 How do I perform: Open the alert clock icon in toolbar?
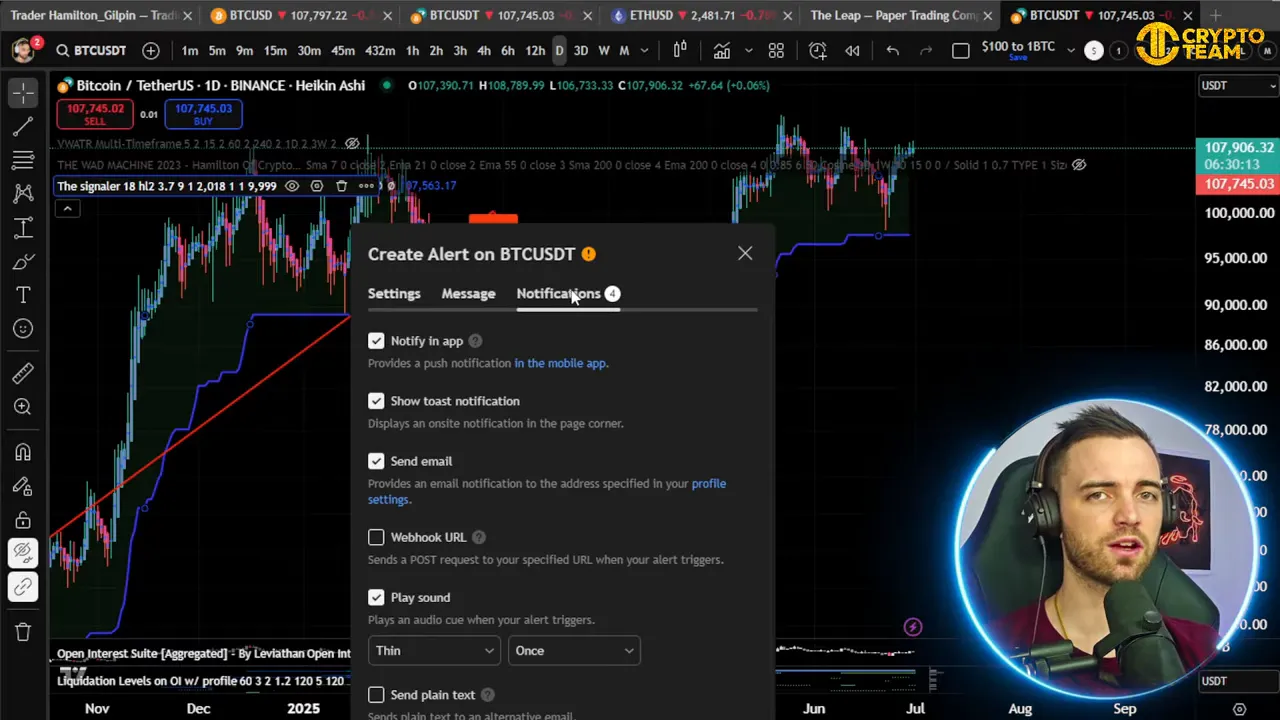point(817,51)
